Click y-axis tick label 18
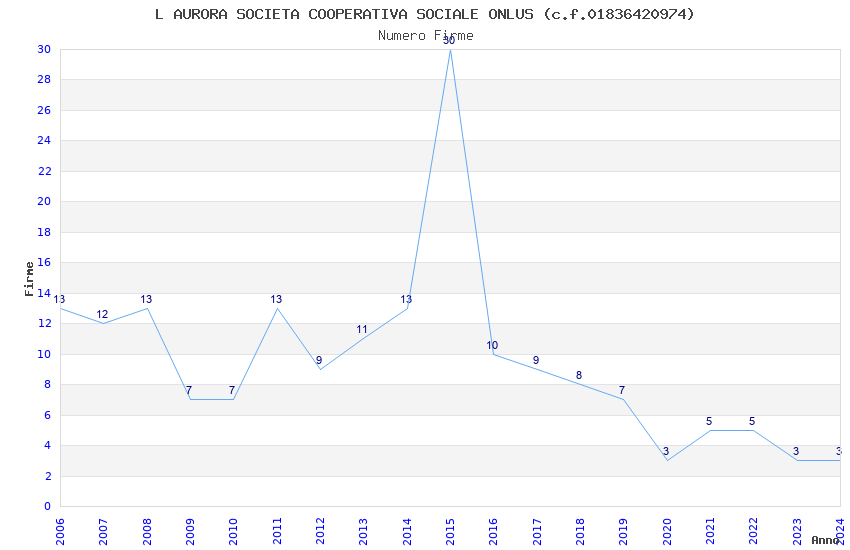The height and width of the screenshot is (550, 850). [44, 232]
